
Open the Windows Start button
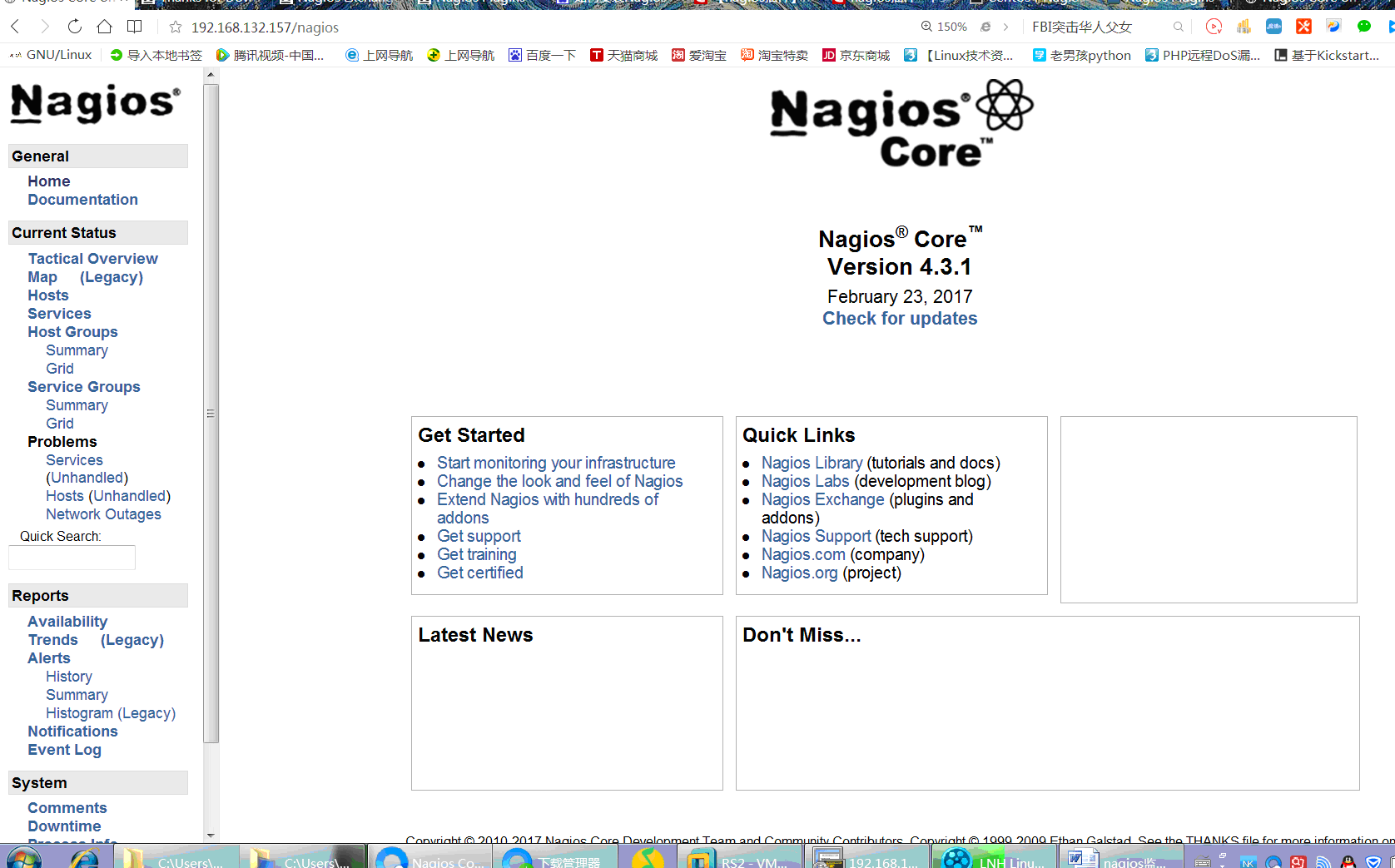[x=23, y=858]
